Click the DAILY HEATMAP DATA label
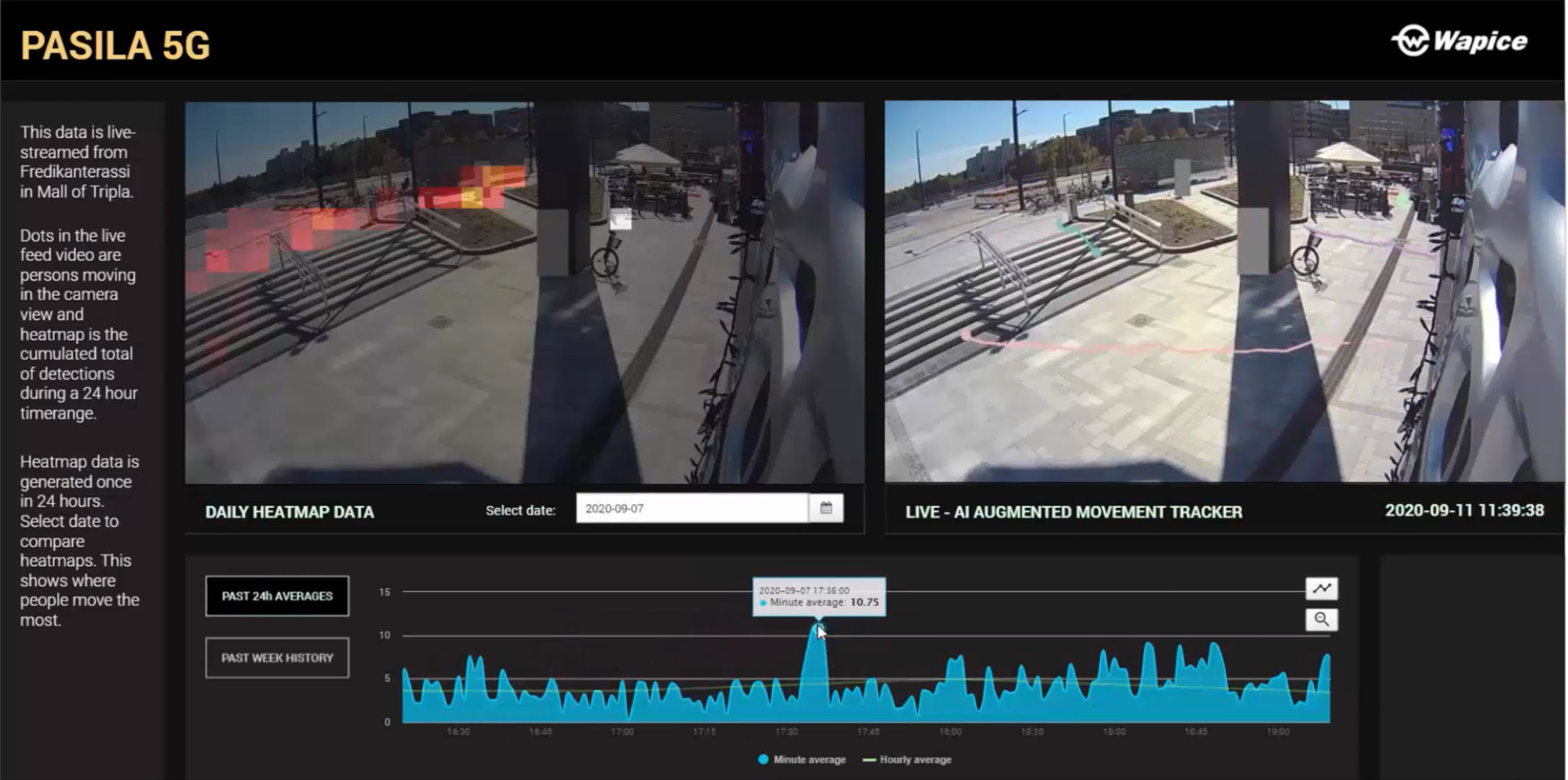Viewport: 1568px width, 780px height. tap(289, 512)
